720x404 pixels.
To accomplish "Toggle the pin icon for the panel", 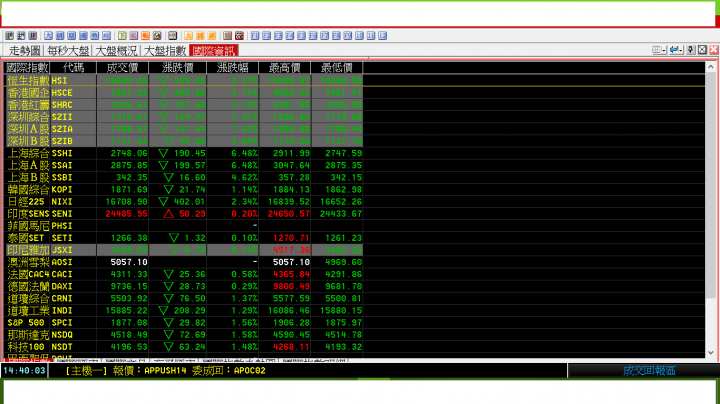I will (691, 50).
